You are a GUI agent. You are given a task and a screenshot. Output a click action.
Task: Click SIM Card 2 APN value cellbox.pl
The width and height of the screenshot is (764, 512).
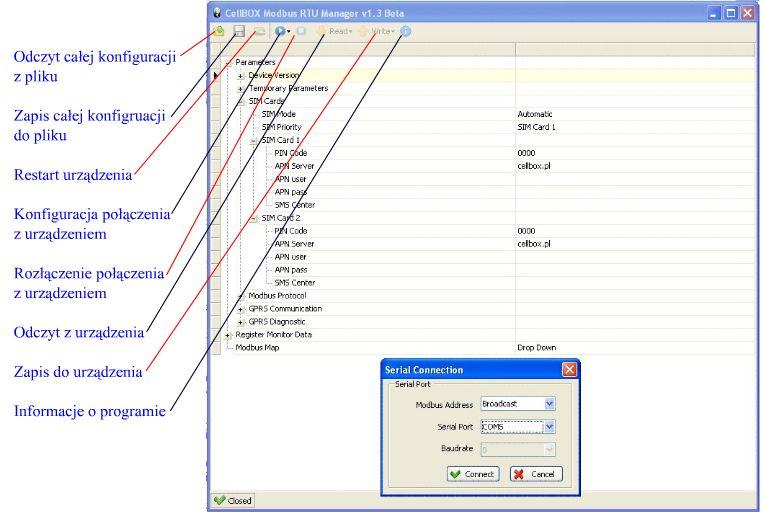534,244
